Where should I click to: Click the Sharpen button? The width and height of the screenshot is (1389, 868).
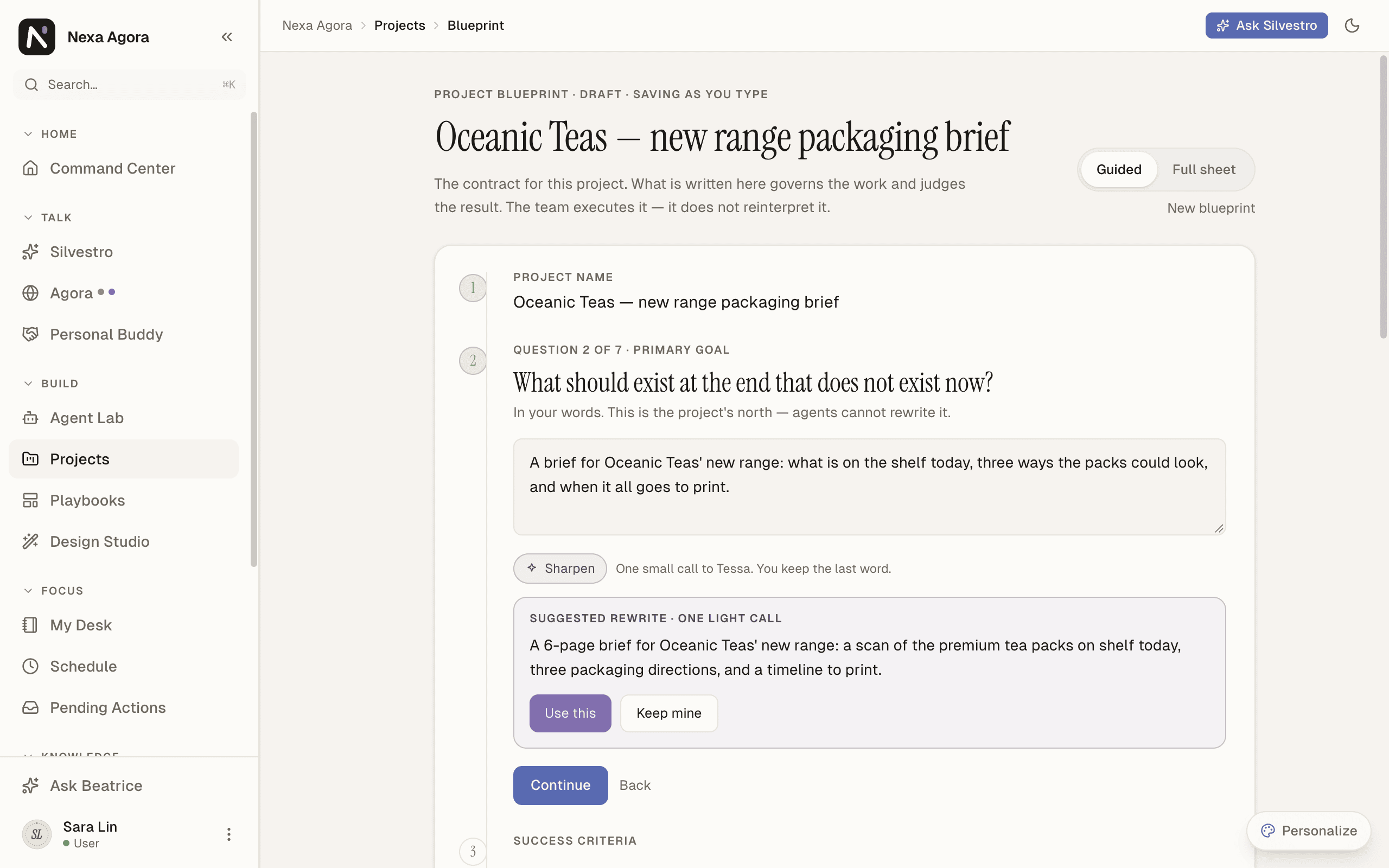point(559,569)
